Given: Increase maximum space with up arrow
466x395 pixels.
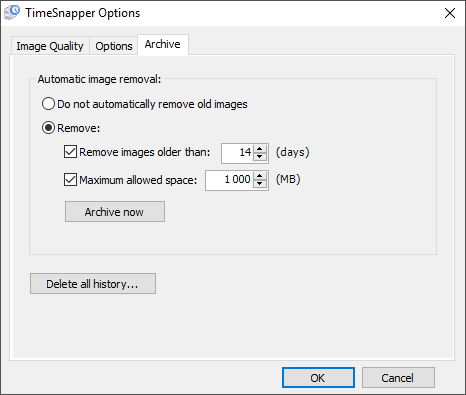Looking at the screenshot, I should pyautogui.click(x=260, y=176).
